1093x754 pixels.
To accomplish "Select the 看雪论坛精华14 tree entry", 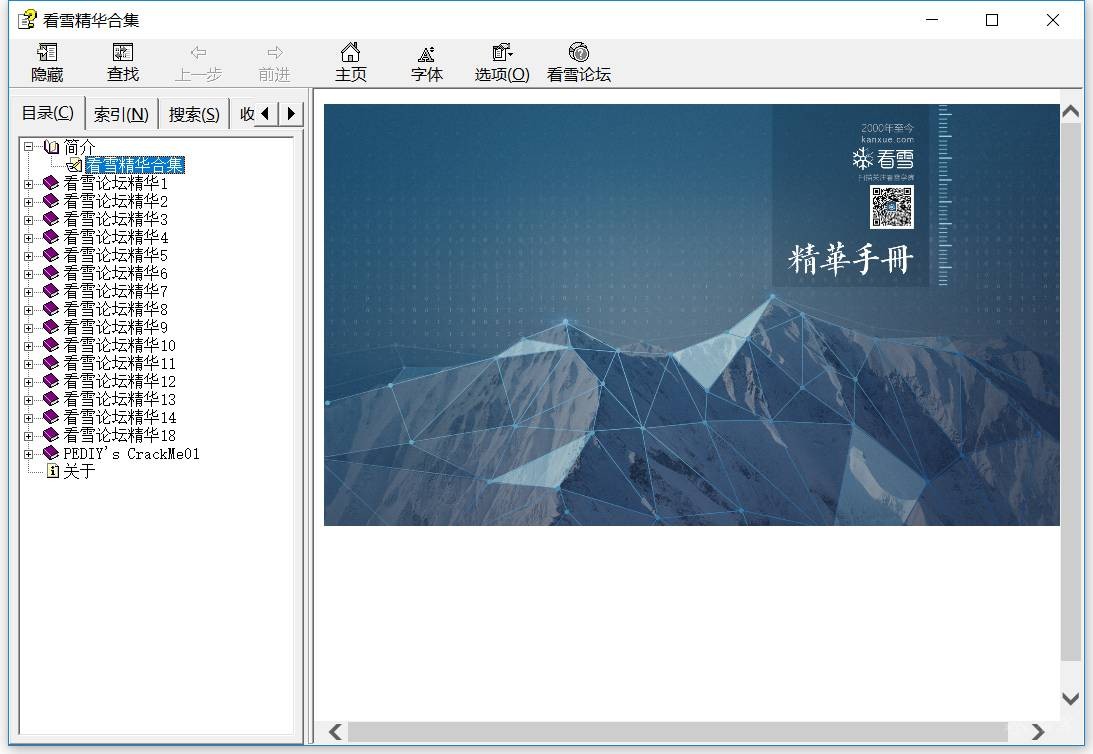I will (119, 417).
